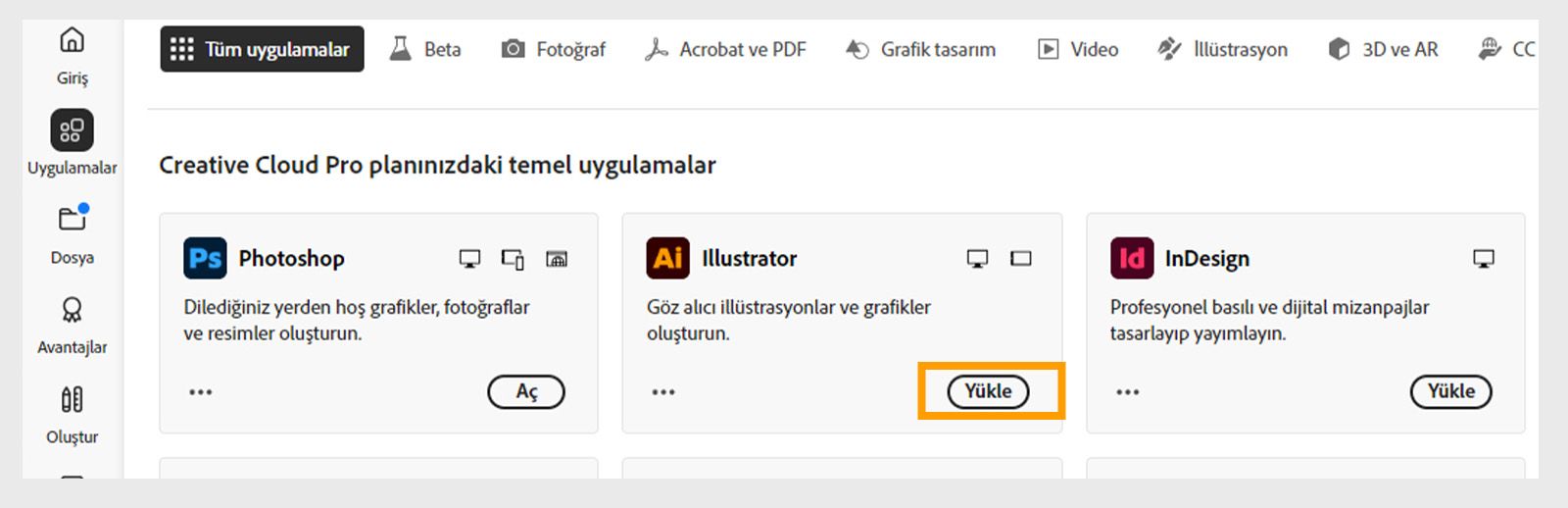The height and width of the screenshot is (508, 1568).
Task: Go to Giriş home in sidebar
Action: pyautogui.click(x=72, y=56)
